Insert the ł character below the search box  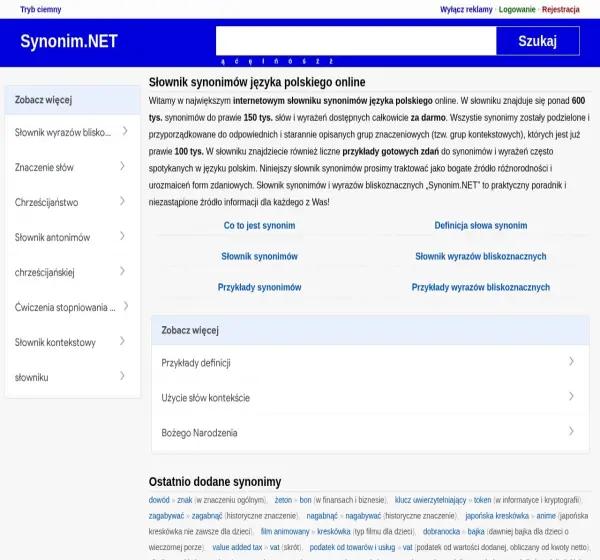coord(263,61)
